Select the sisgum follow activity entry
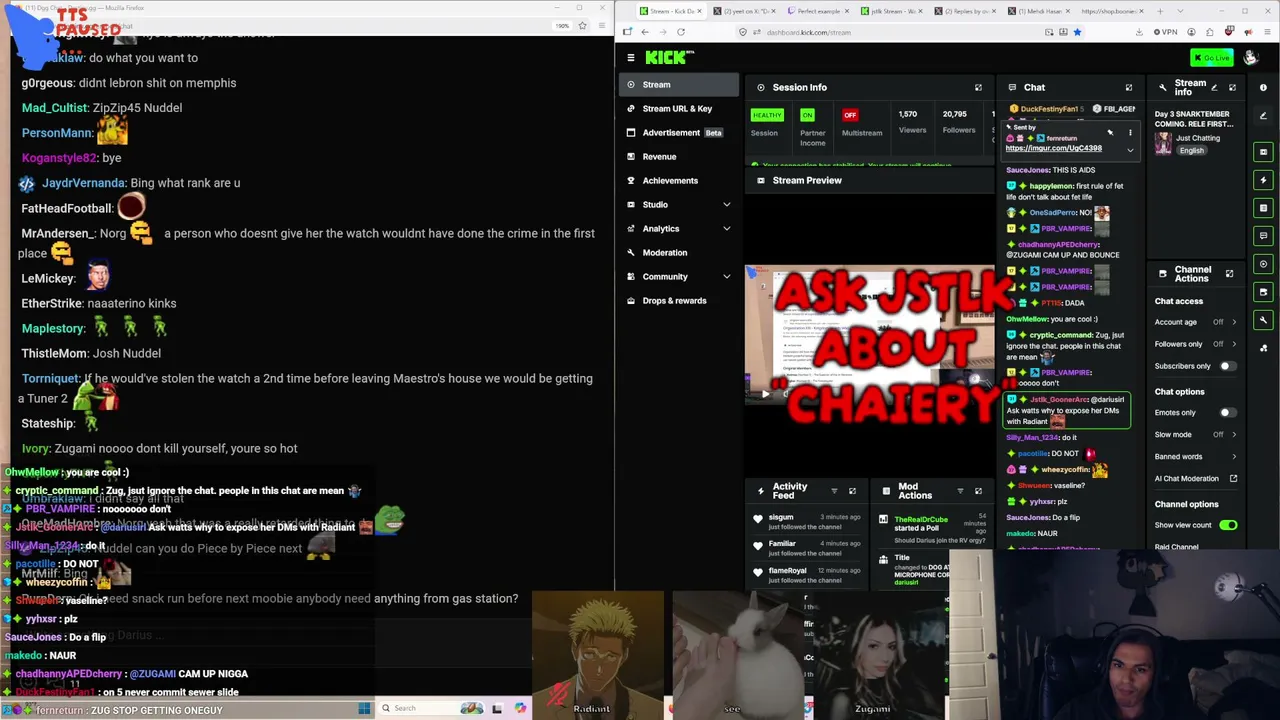The image size is (1280, 720). tap(808, 521)
